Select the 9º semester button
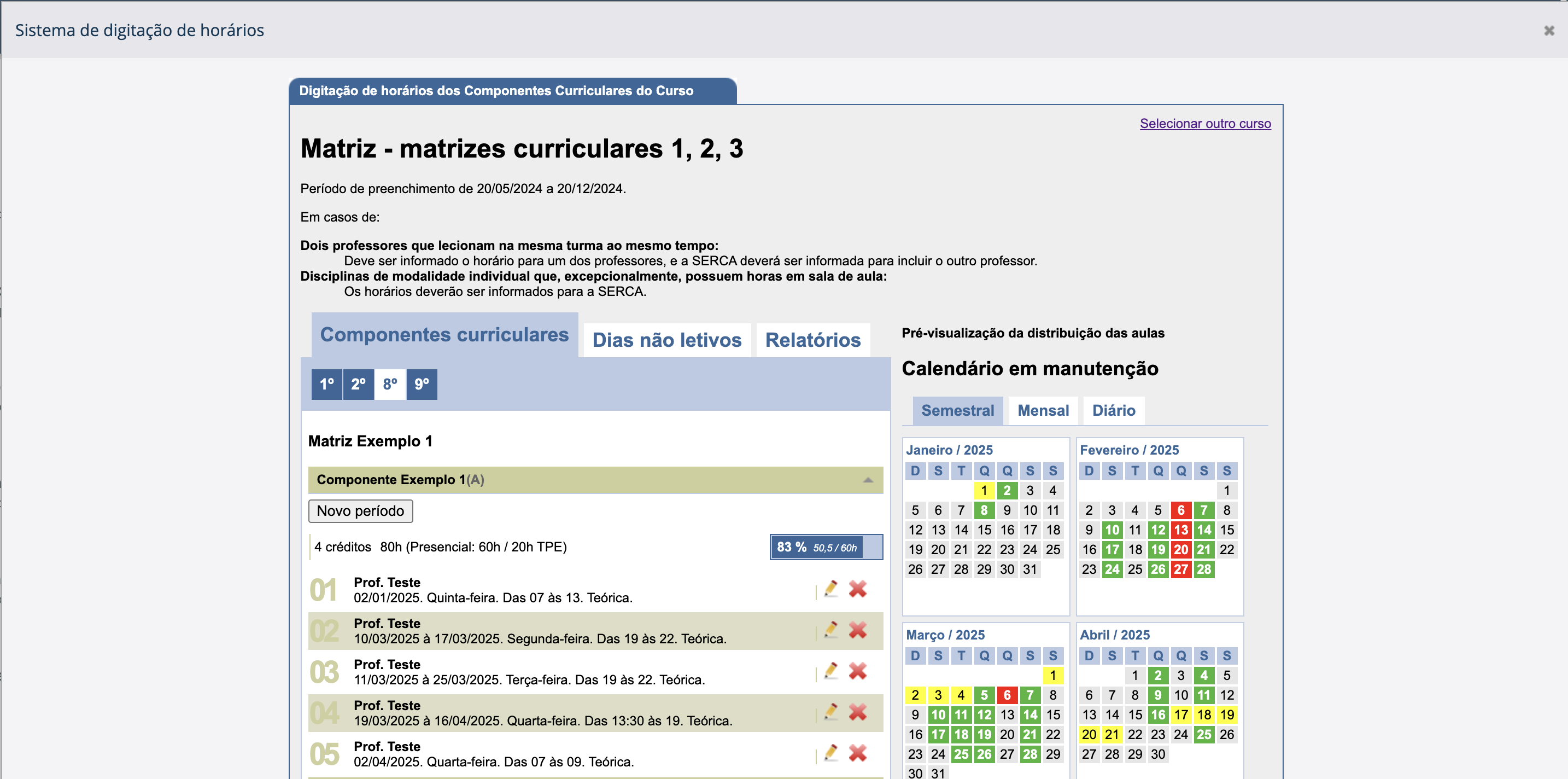 click(422, 385)
